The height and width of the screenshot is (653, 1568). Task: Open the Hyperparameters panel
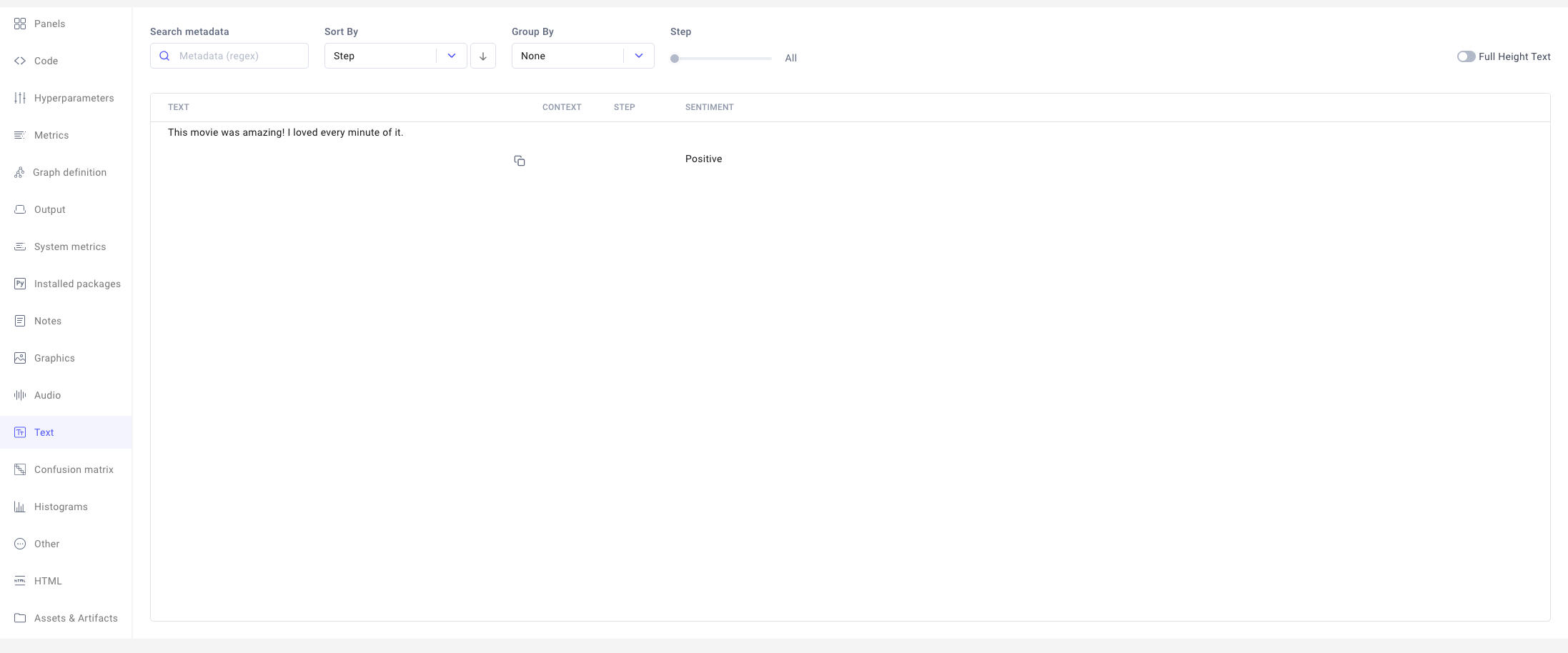coord(74,98)
